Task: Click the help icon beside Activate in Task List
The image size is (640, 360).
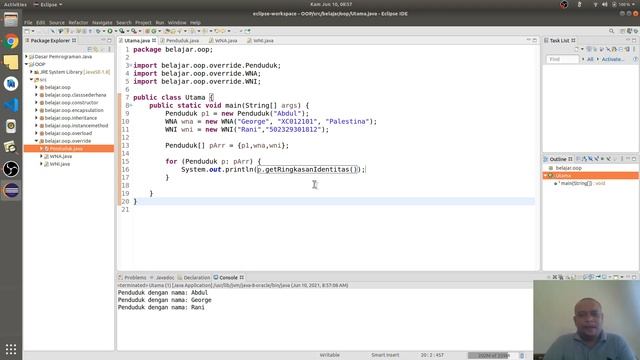Action: click(635, 59)
